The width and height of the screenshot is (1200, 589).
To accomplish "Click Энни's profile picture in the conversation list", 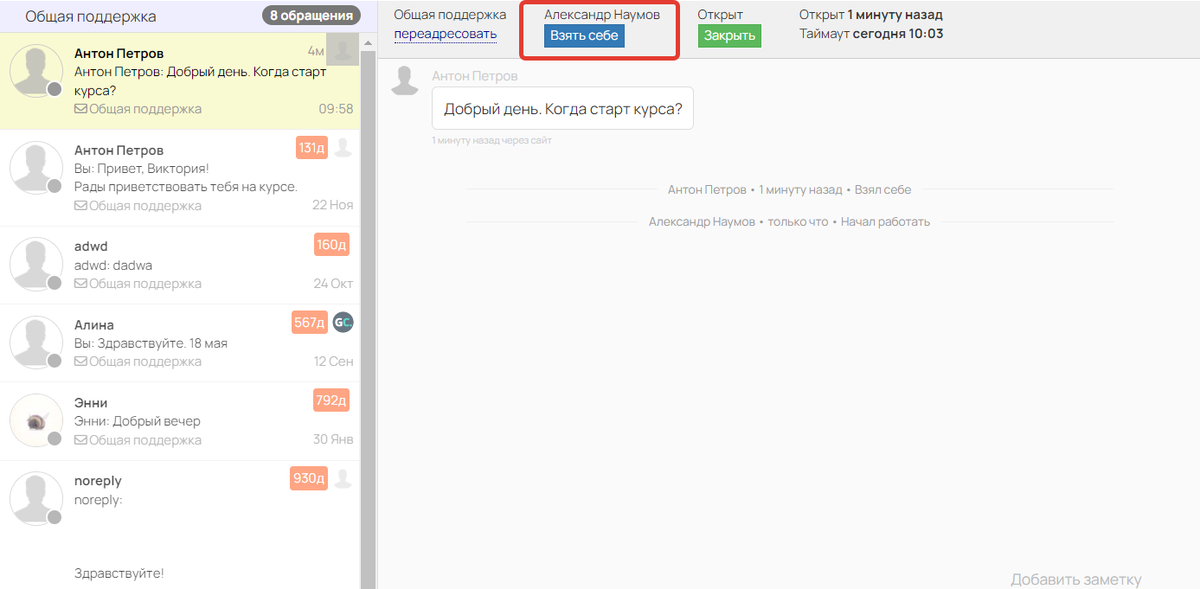I will click(x=37, y=420).
